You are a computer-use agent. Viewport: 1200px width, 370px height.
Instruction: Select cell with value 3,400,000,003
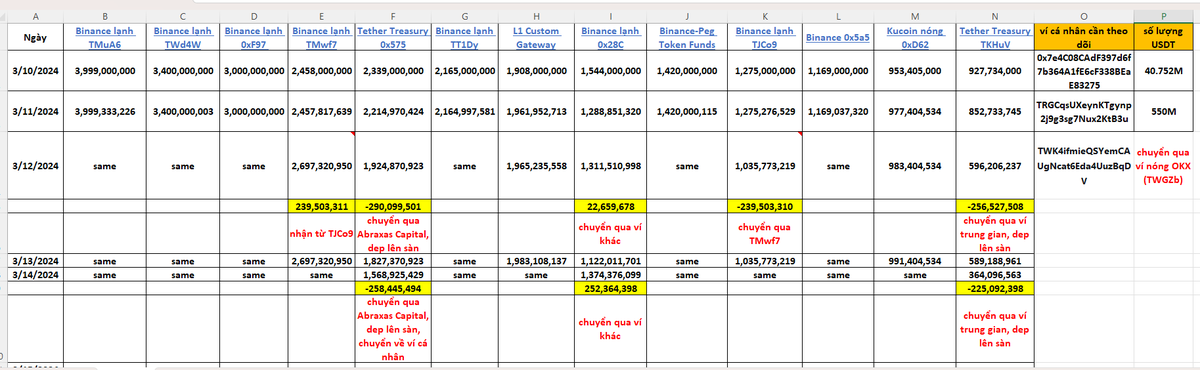coord(182,112)
